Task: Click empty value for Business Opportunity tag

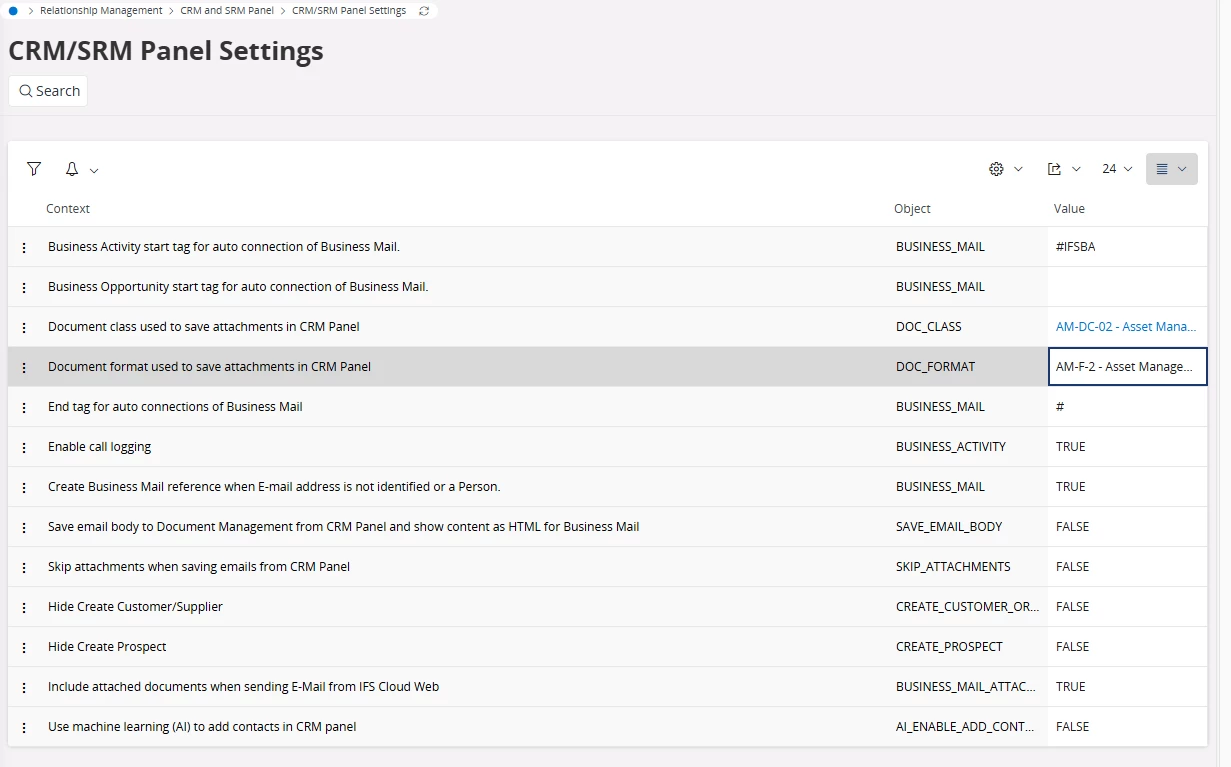Action: tap(1127, 287)
